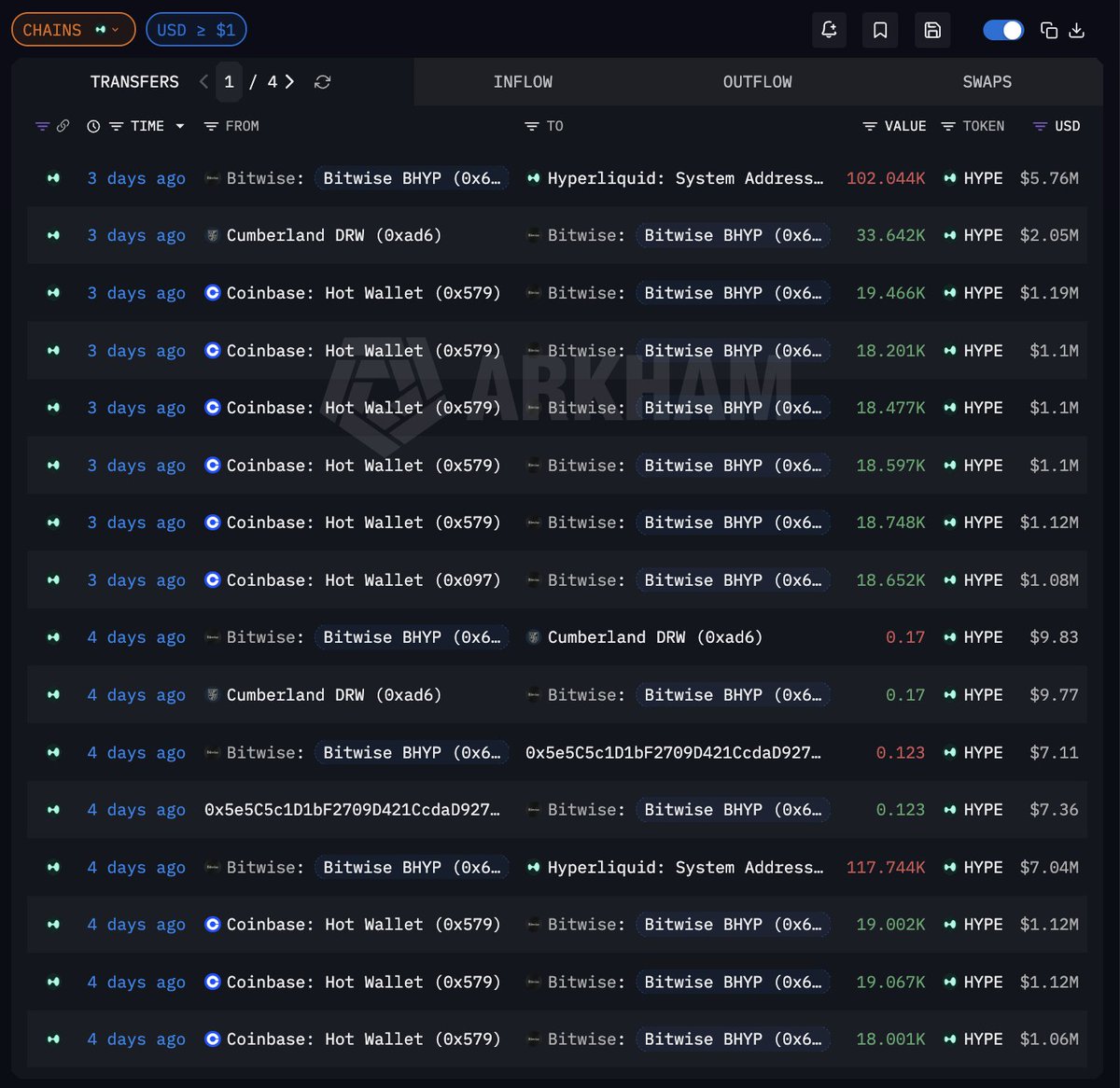Switch to the INFLOW tab
The height and width of the screenshot is (1088, 1120).
[x=523, y=82]
